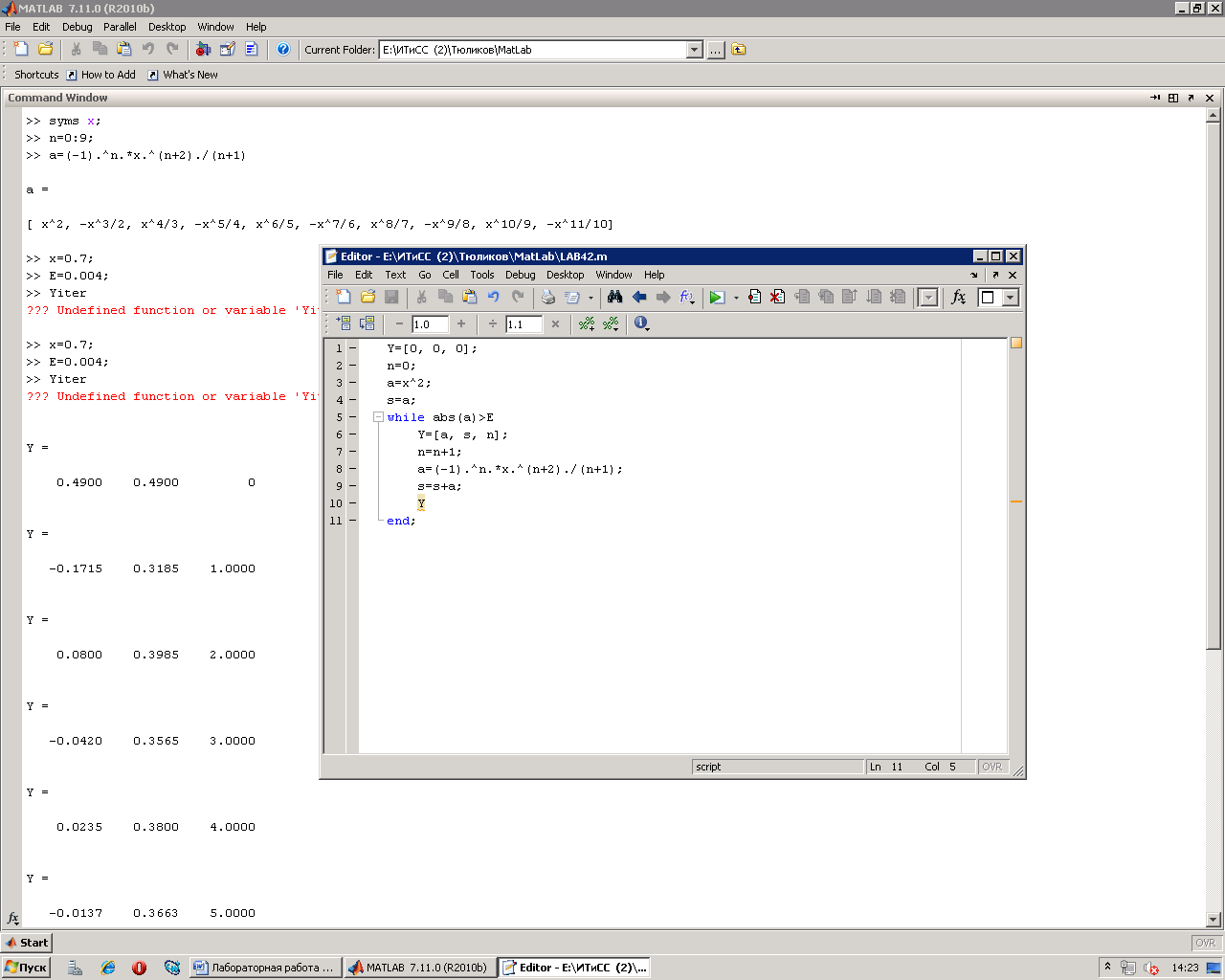Open MATLAB Help question mark icon
Screen dimensions: 1225x980
point(283,49)
